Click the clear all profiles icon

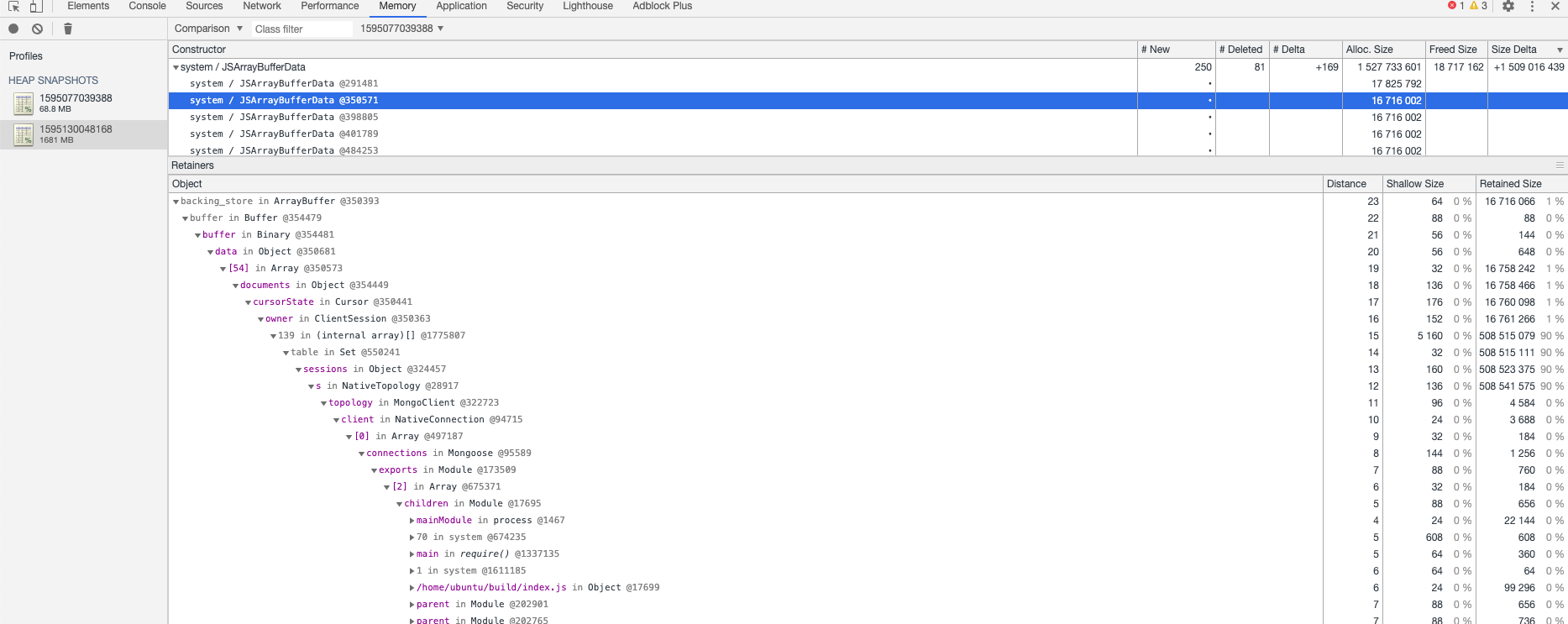[x=37, y=29]
